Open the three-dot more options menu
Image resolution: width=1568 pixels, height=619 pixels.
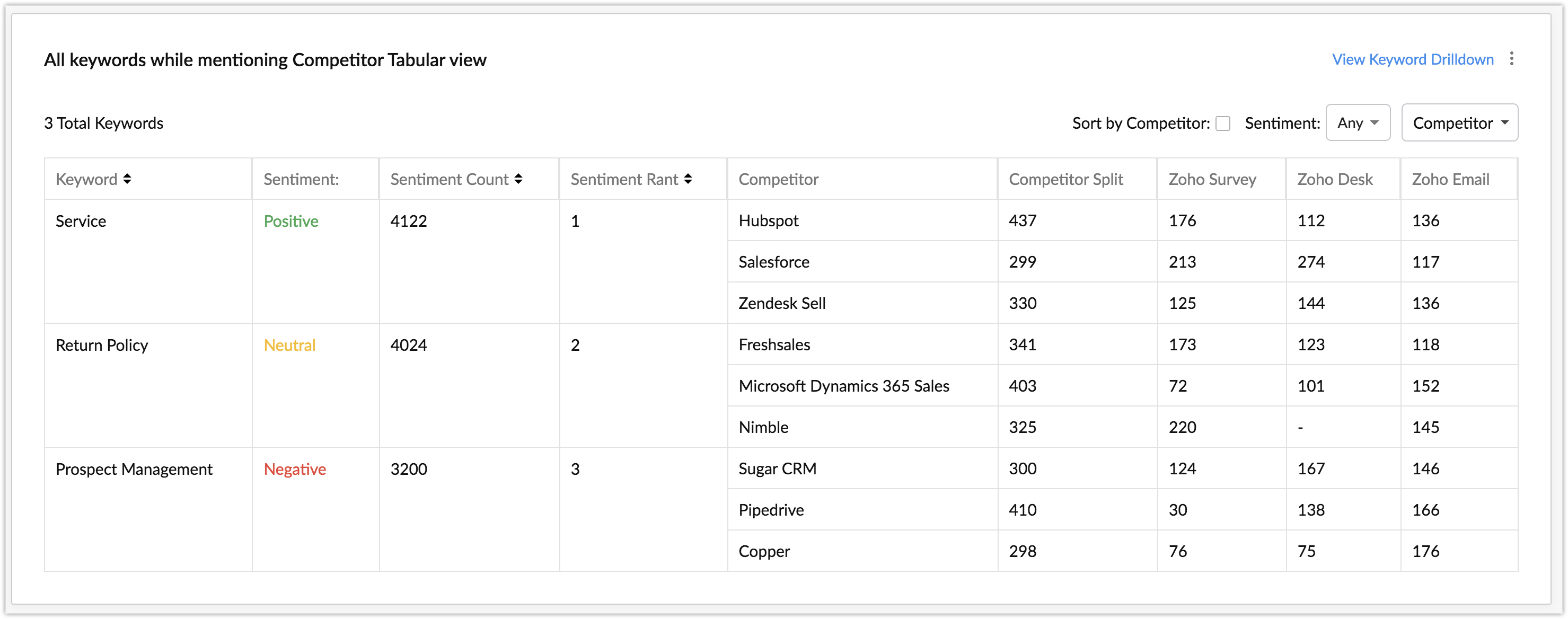click(1511, 59)
